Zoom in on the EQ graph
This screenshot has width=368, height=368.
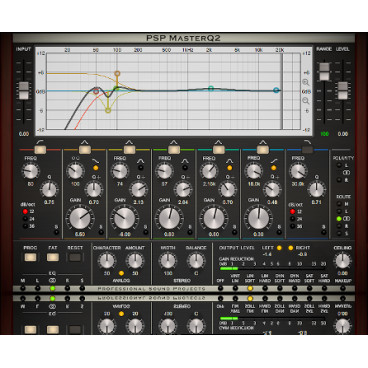coord(306,82)
